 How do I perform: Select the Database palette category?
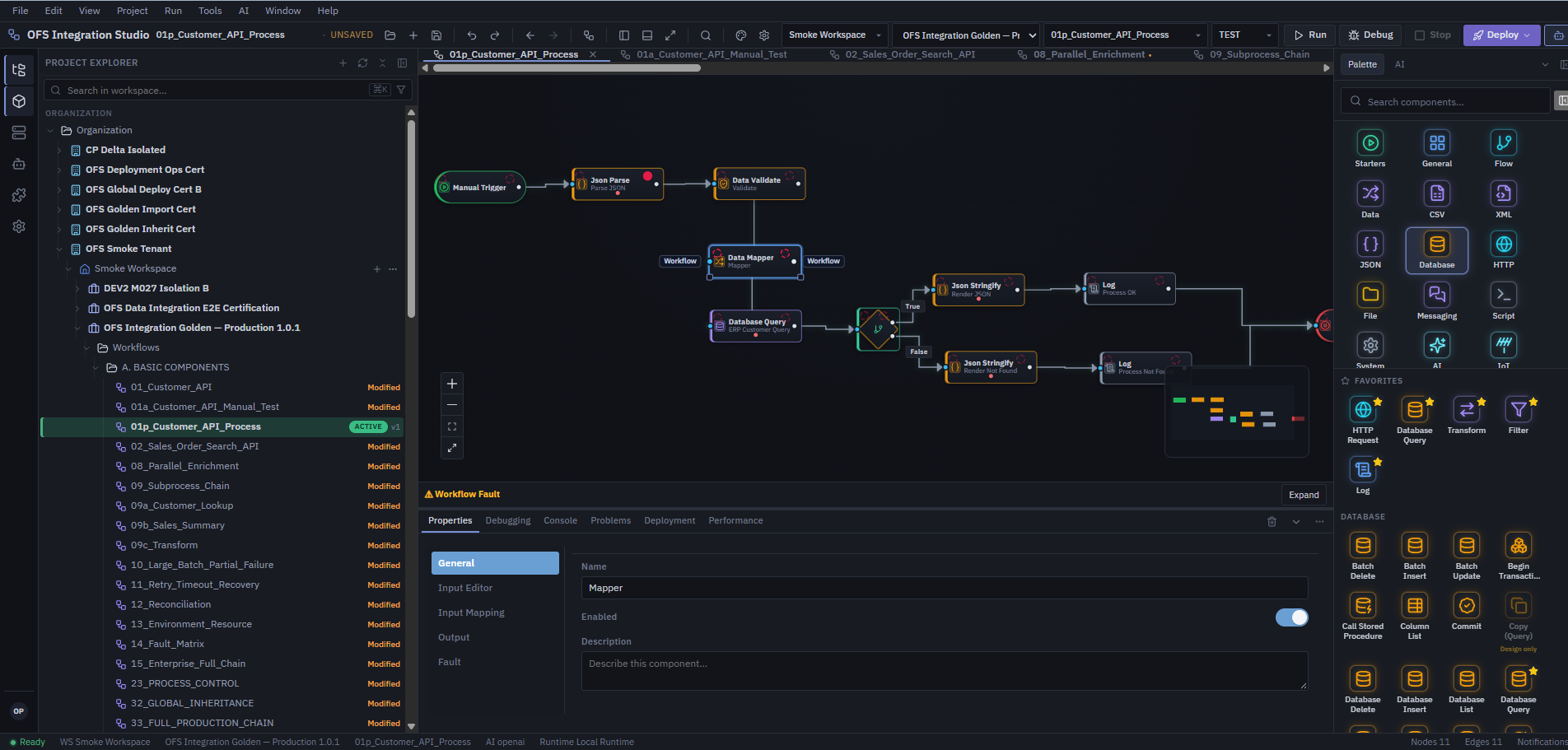[x=1436, y=250]
